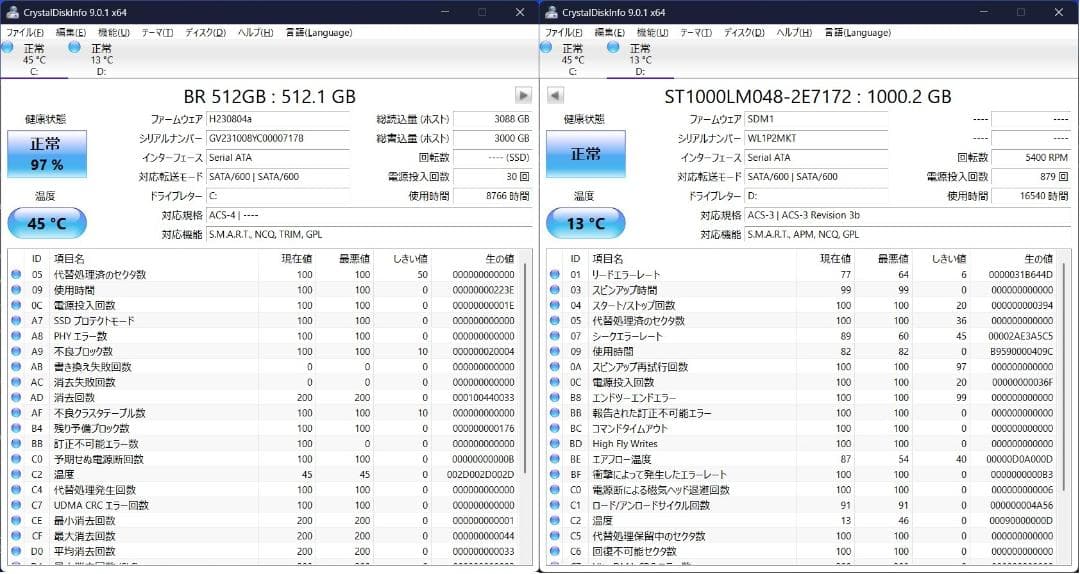Click the 正常 health button for ST1000LM048

585,154
